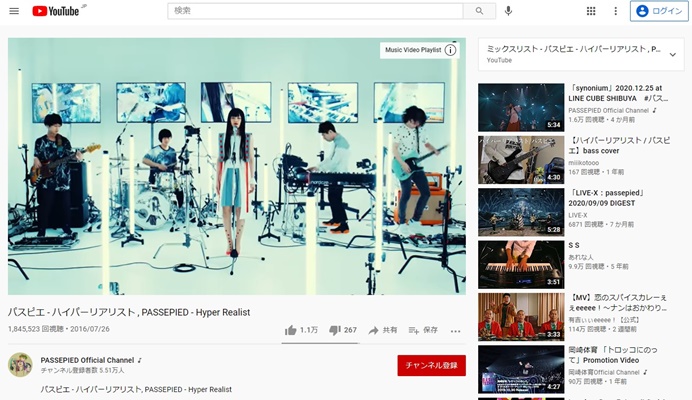
Task: Open LIVE-X passepied digest thumbnail
Action: coord(521,212)
